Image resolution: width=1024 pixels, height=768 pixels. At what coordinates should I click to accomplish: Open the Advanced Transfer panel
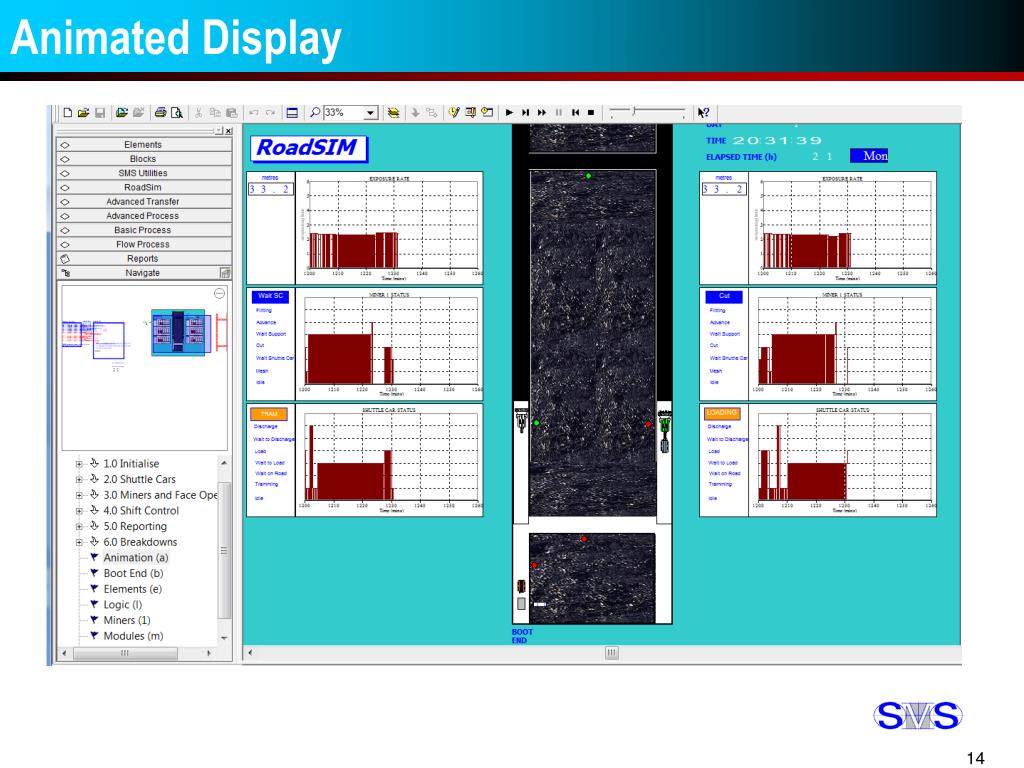point(144,202)
